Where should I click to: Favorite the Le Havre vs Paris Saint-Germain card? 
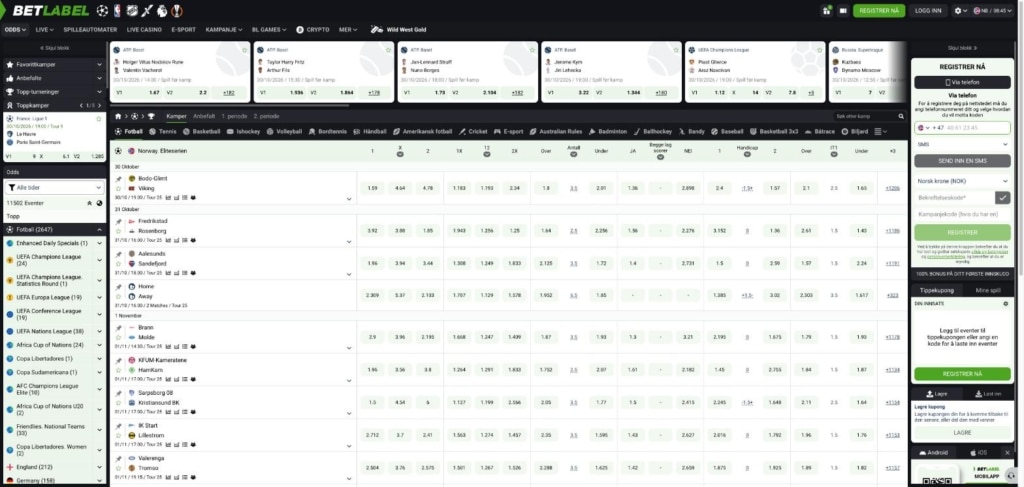(x=99, y=119)
